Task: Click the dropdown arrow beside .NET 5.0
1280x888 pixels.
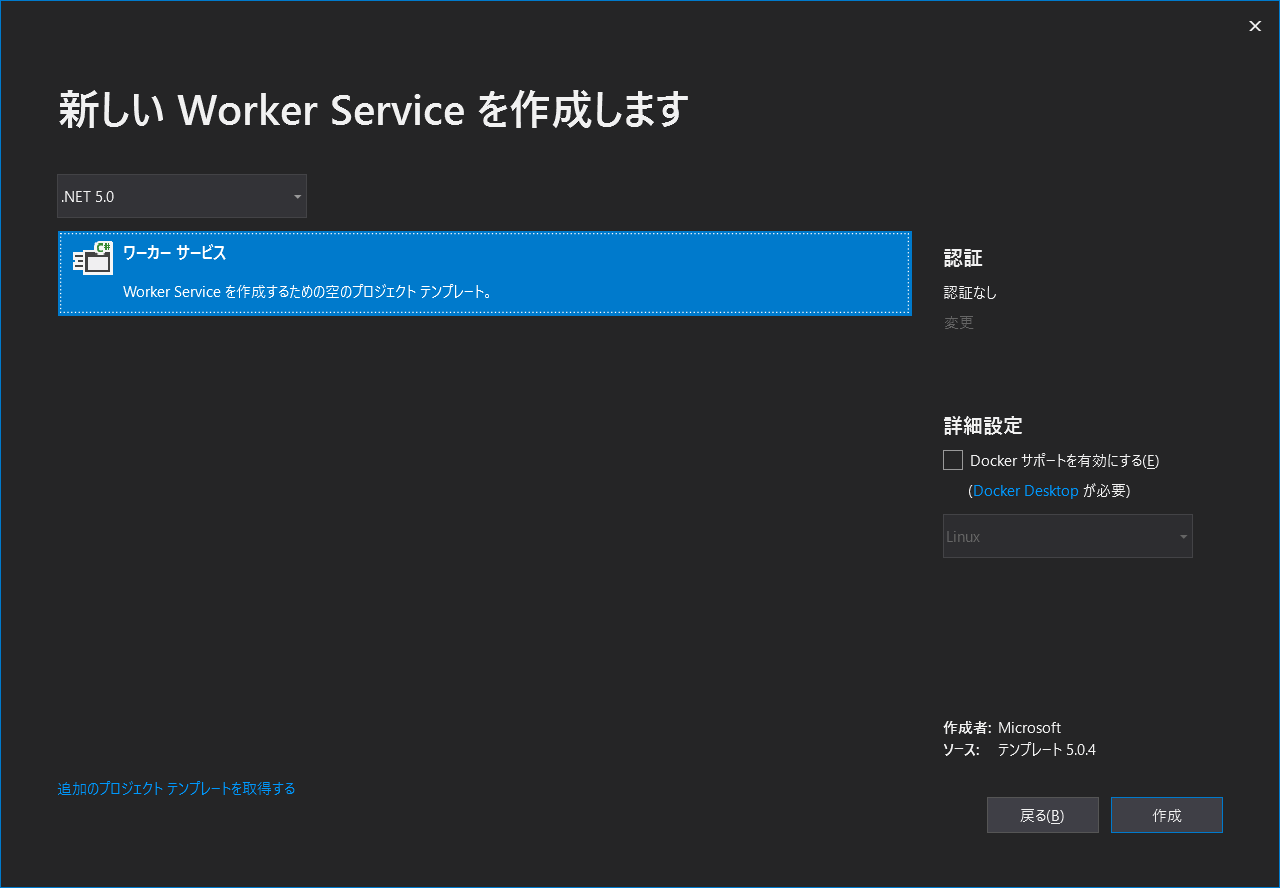Action: (297, 196)
